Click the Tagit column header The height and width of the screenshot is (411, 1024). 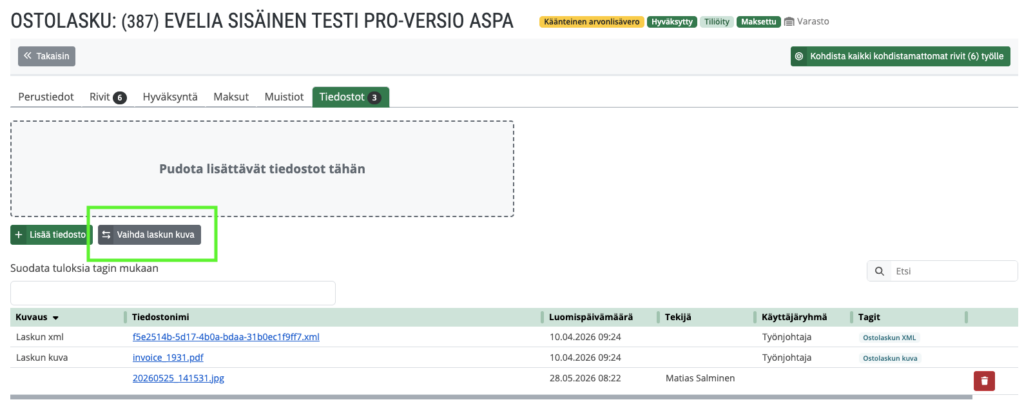point(869,318)
